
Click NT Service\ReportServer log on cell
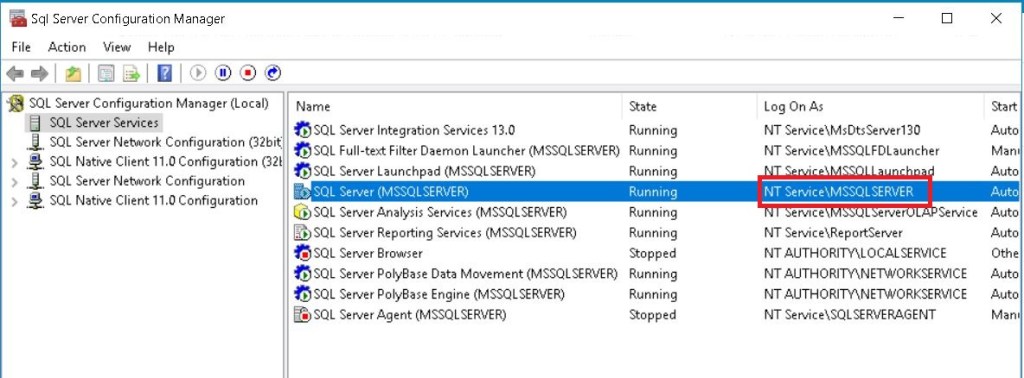833,232
